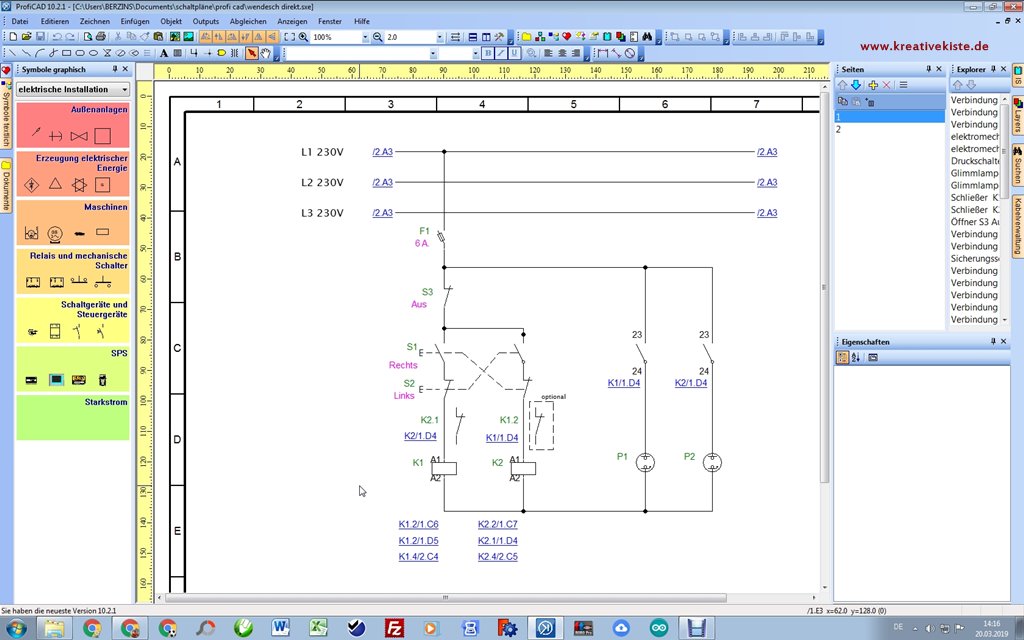Toggle bold text formatting

[488, 53]
